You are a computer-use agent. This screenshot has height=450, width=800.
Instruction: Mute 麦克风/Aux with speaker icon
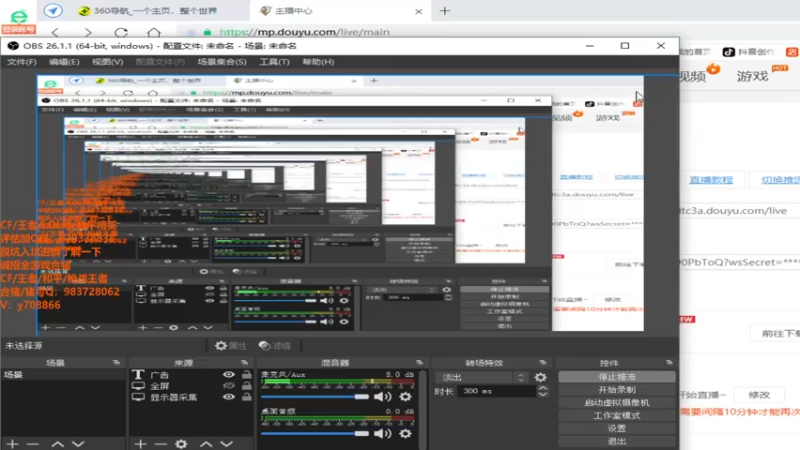383,396
